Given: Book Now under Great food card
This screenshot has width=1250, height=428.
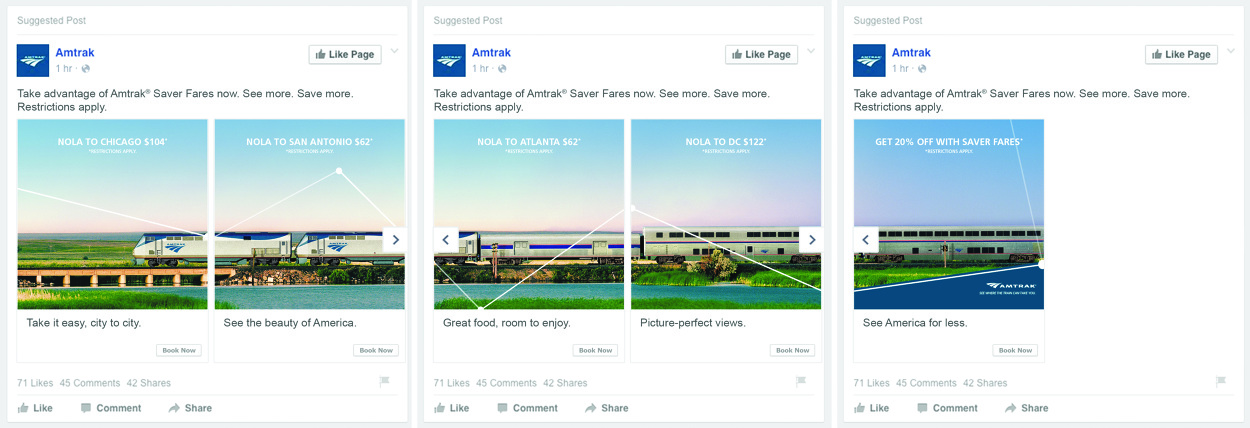Looking at the screenshot, I should 595,350.
